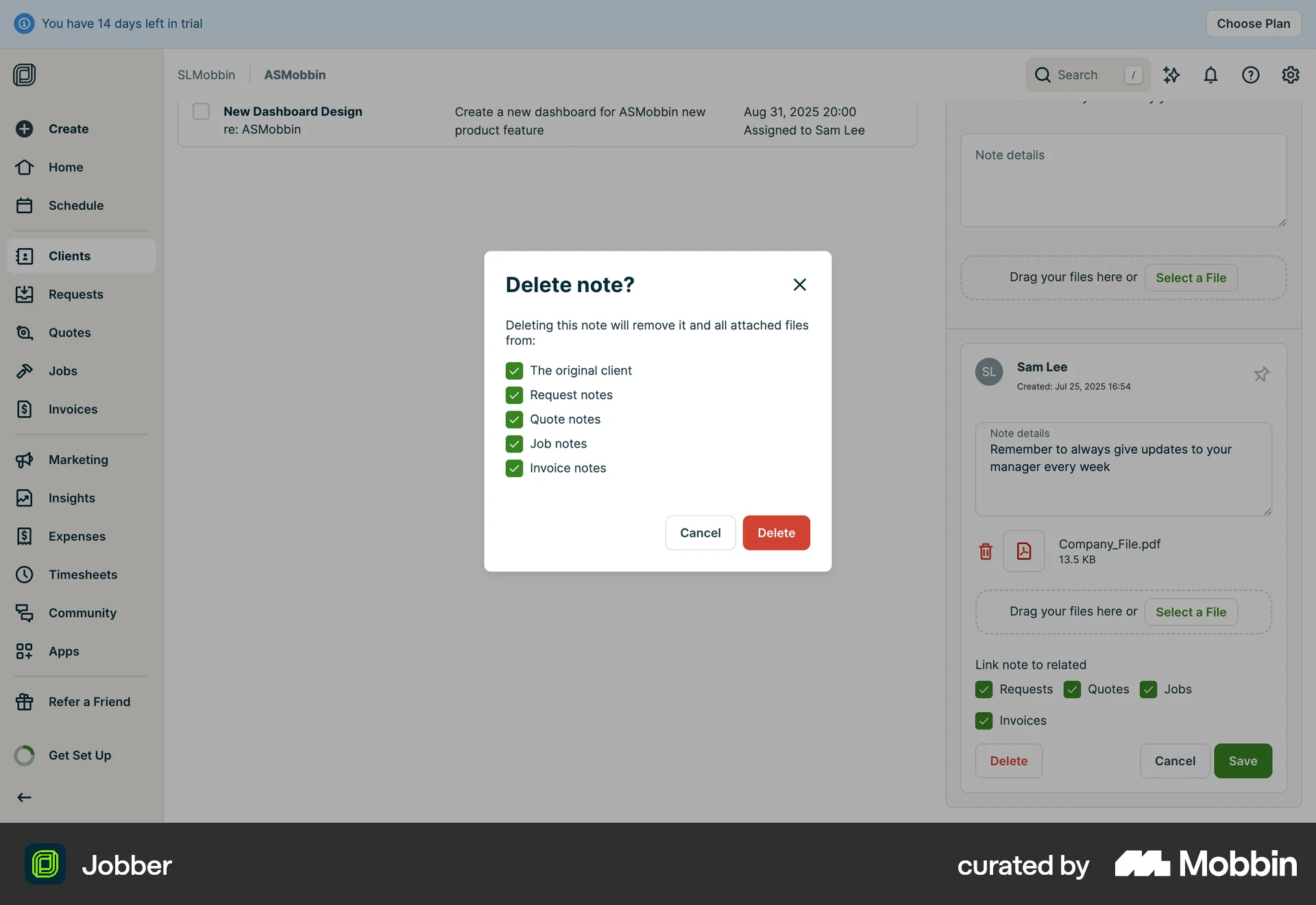
Task: Uncheck Quote notes in the delete dialog
Action: click(x=514, y=419)
